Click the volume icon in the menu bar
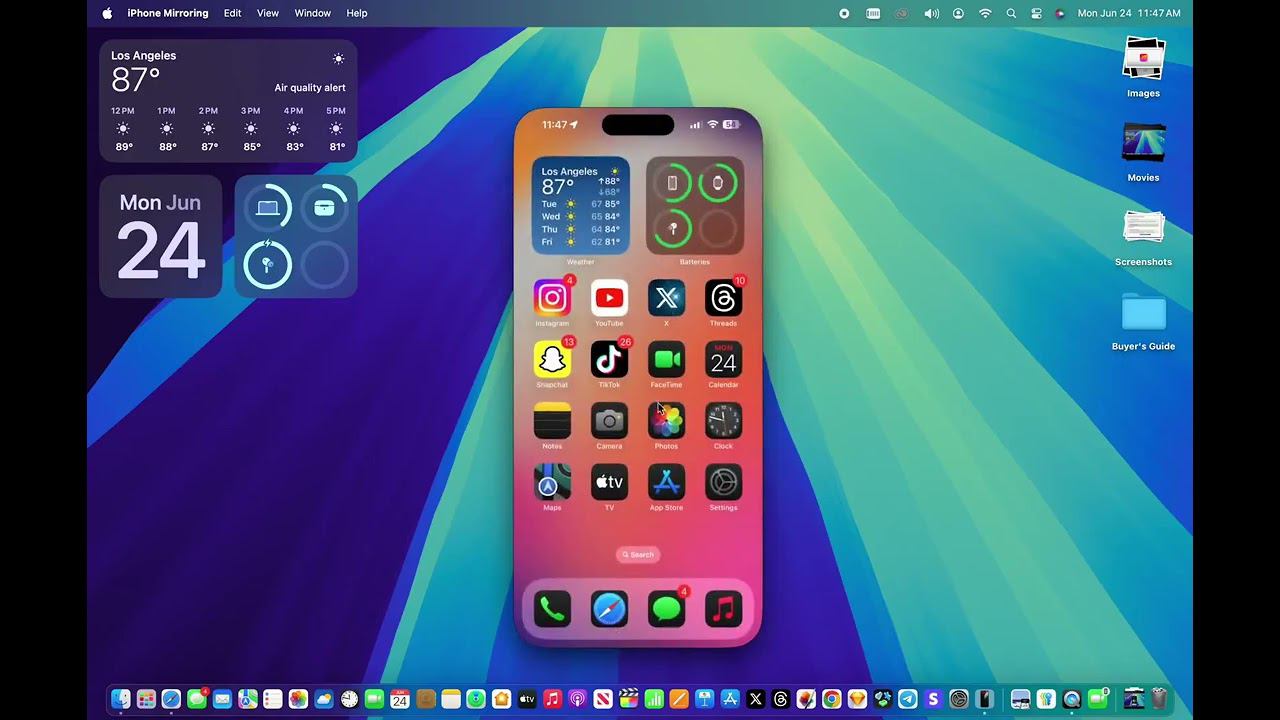The height and width of the screenshot is (720, 1280). [931, 13]
